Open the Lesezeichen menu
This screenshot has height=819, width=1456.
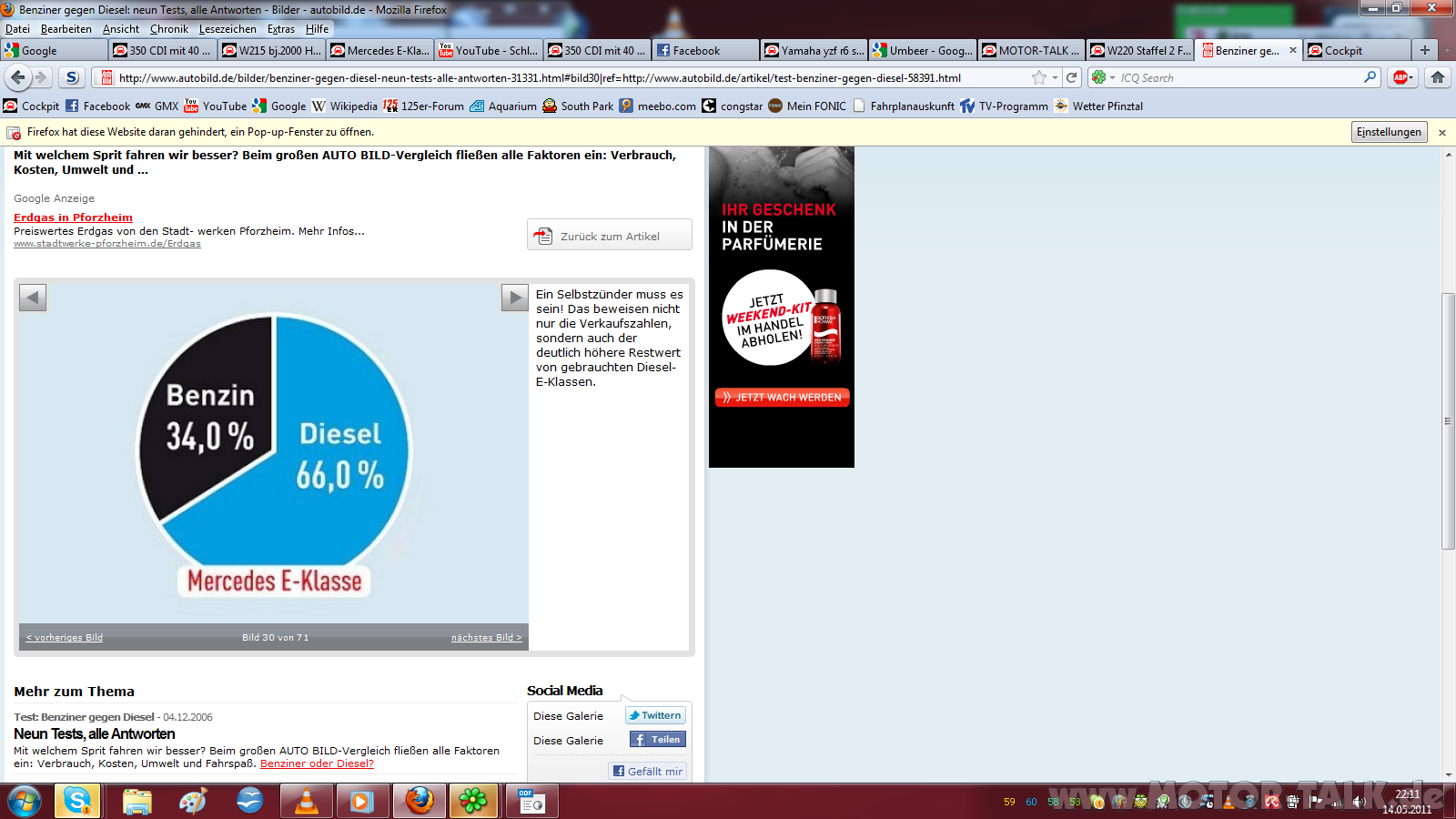227,29
